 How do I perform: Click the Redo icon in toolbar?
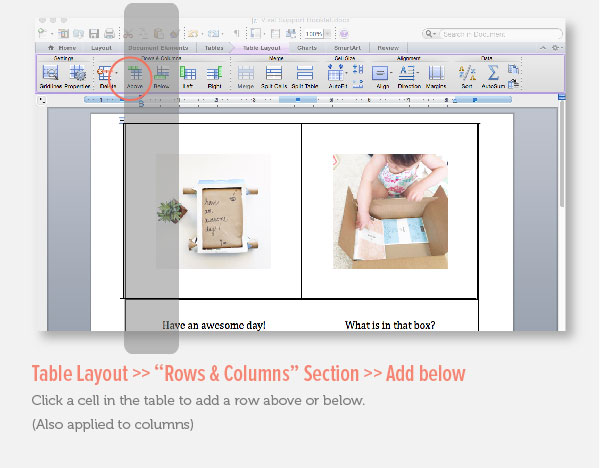pos(214,34)
